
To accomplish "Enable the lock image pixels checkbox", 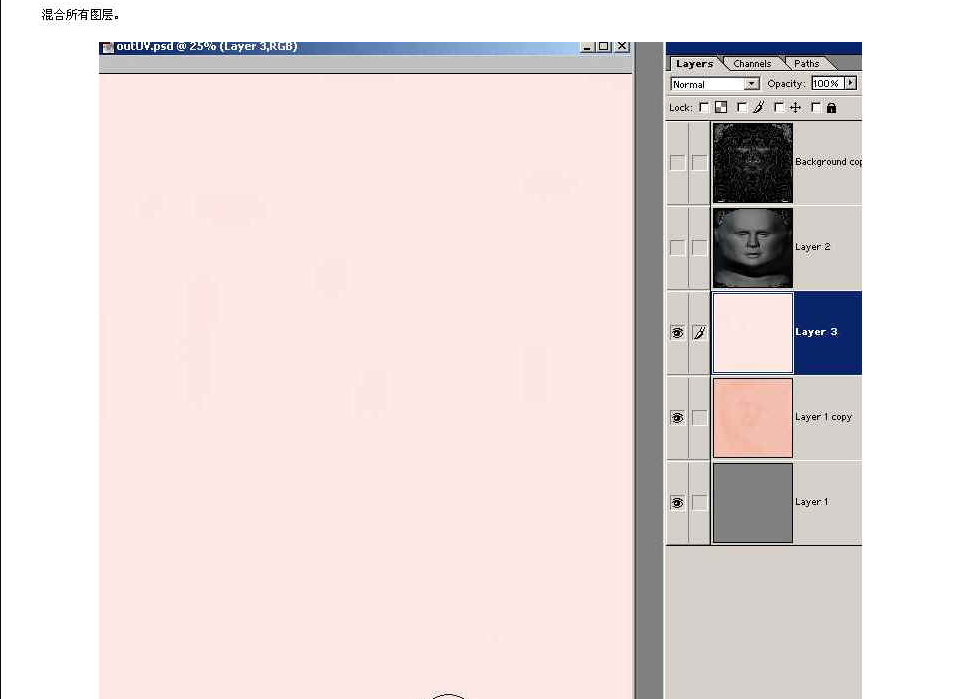I will [741, 107].
